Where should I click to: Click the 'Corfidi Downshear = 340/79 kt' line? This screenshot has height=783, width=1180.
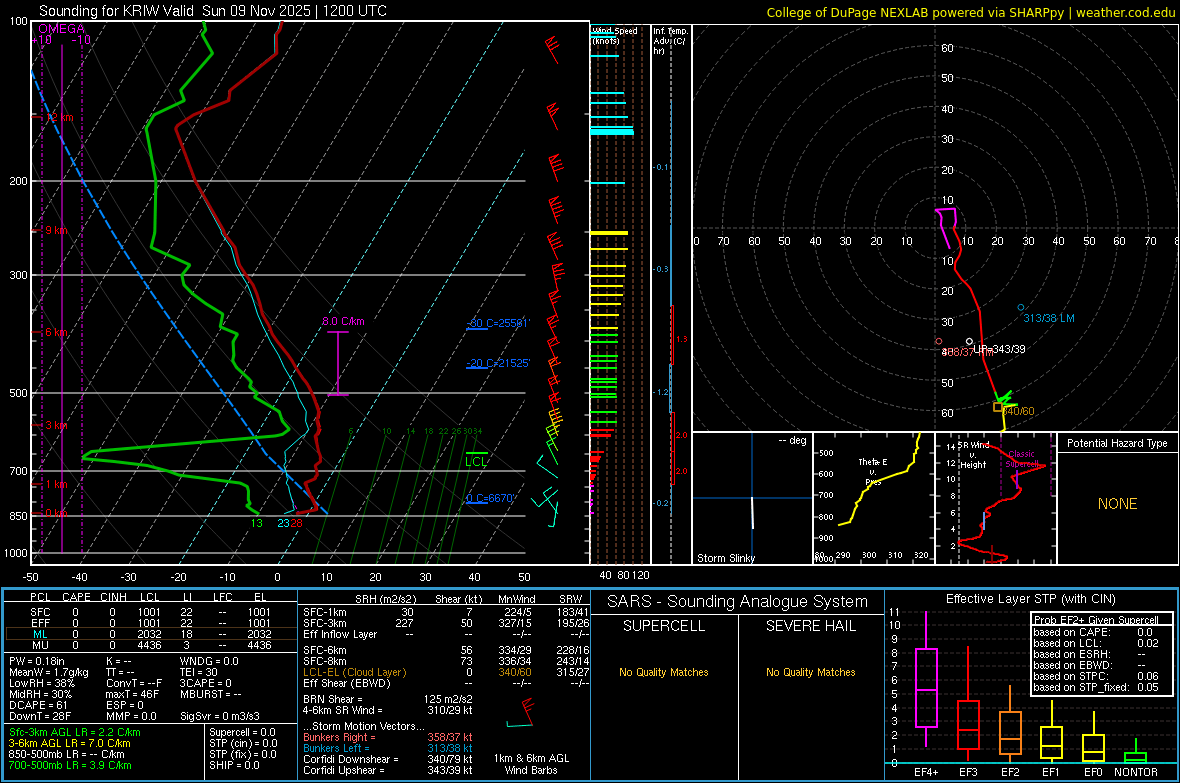[388, 759]
